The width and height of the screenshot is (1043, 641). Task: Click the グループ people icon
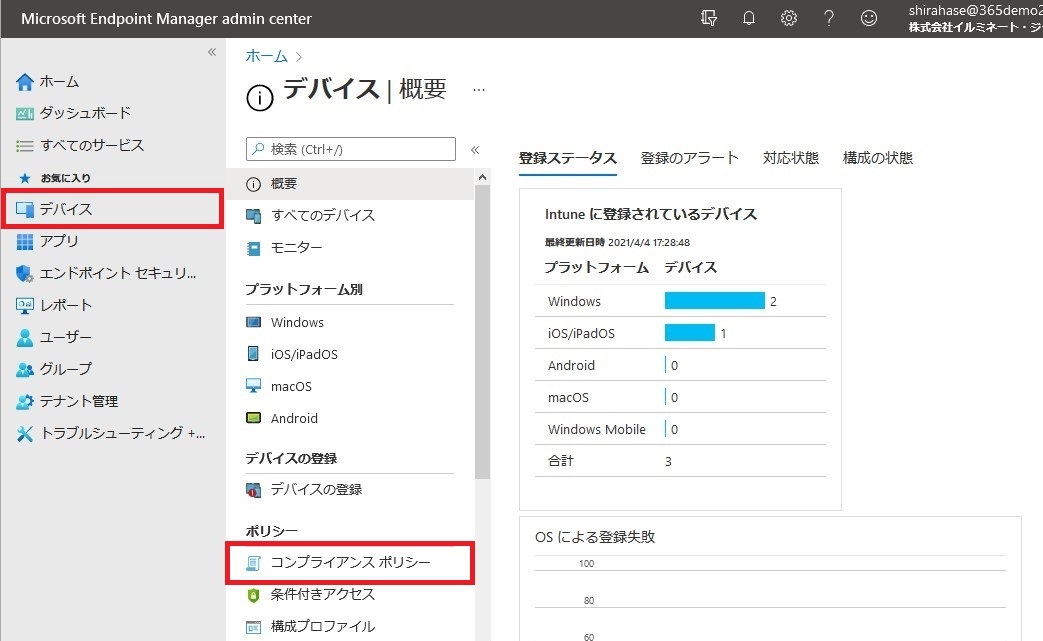coord(25,370)
